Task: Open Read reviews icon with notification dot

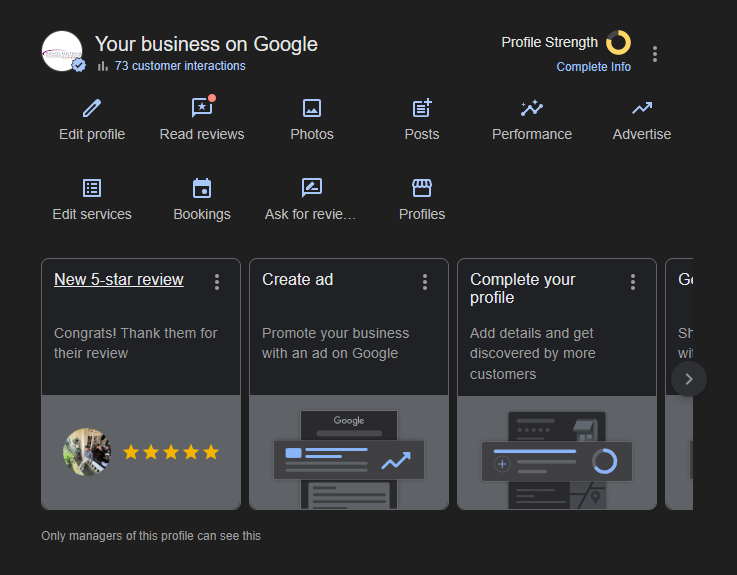Action: (202, 108)
